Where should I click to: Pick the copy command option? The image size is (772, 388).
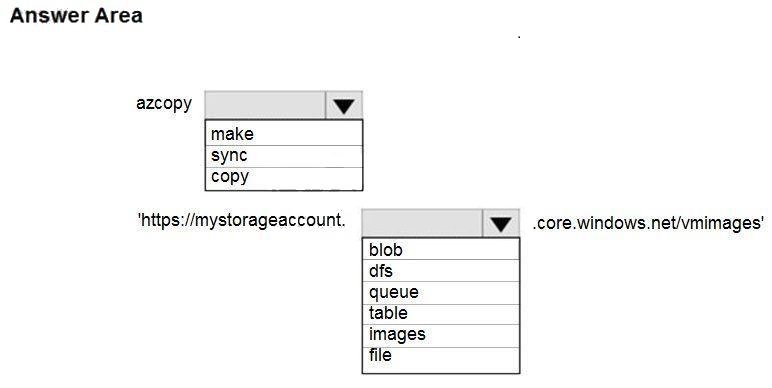coord(284,178)
